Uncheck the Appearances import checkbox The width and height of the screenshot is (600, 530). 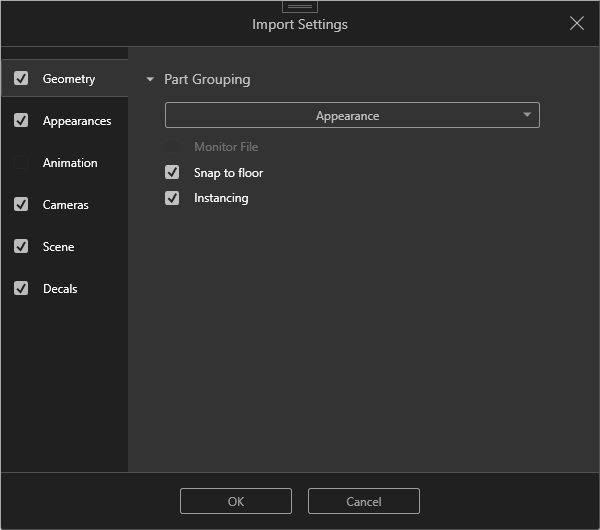21,121
